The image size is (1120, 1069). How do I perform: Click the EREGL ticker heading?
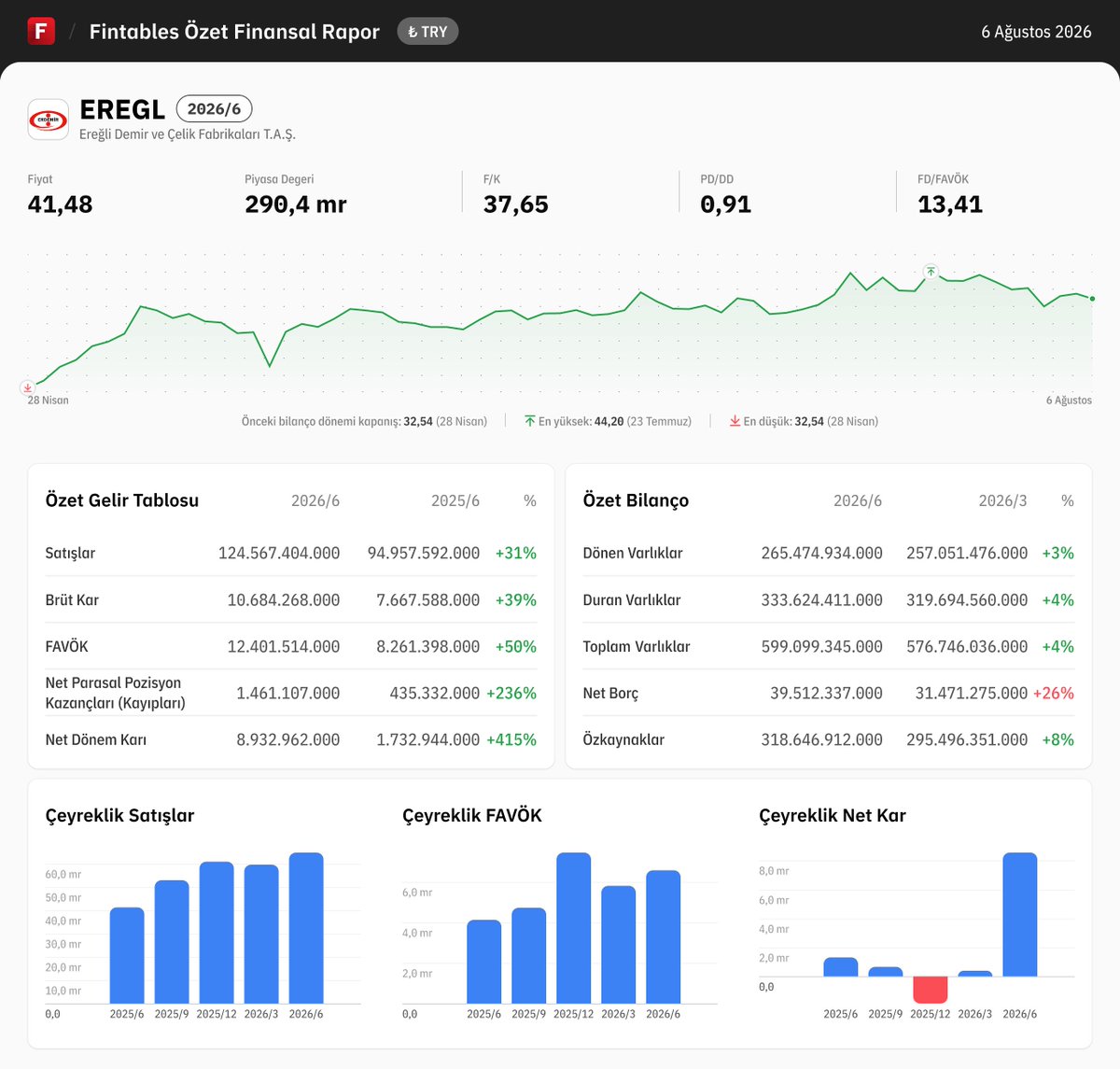coord(122,109)
